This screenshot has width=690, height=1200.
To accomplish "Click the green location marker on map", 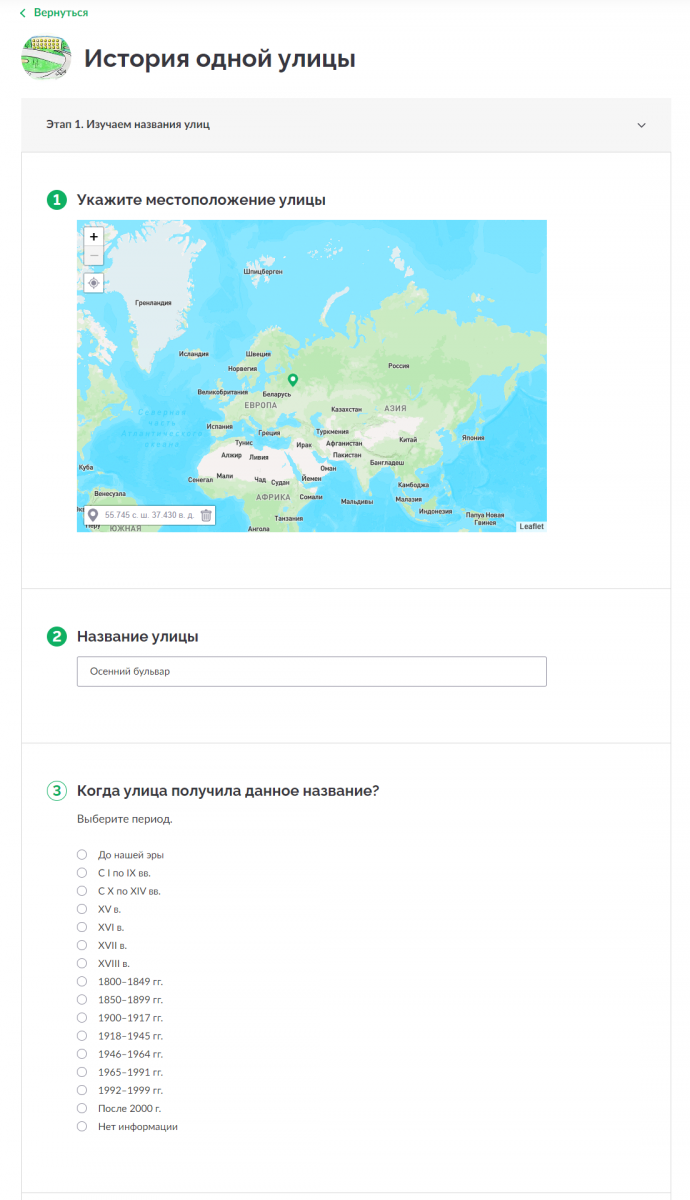I will pyautogui.click(x=293, y=380).
